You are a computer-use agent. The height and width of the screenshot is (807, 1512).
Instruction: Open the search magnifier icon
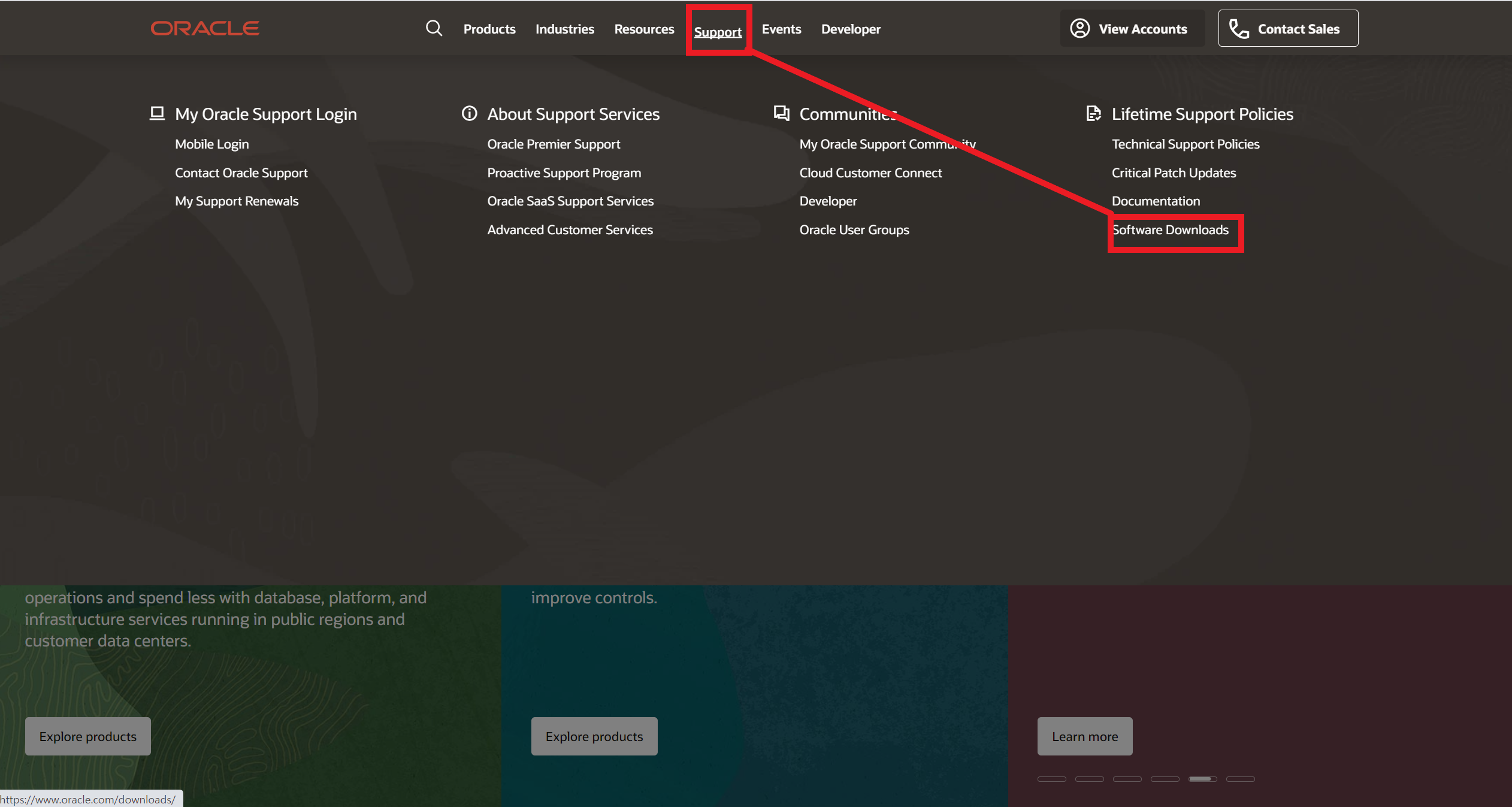(434, 28)
